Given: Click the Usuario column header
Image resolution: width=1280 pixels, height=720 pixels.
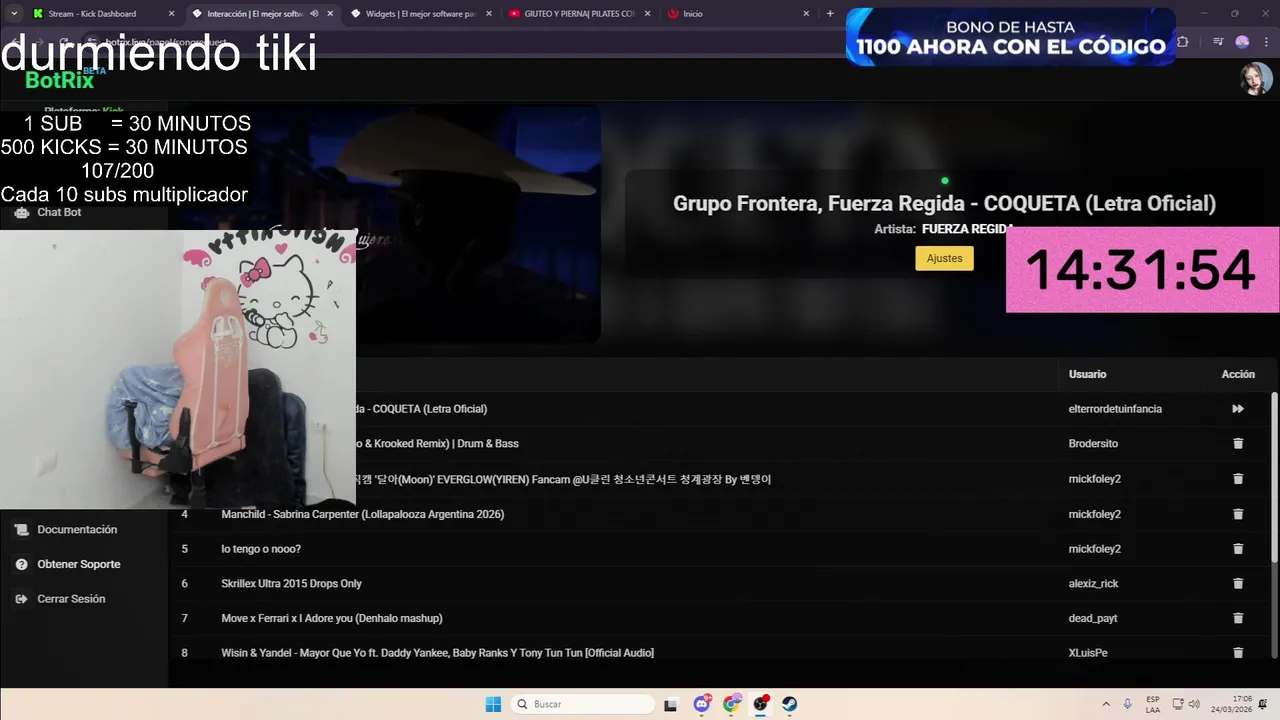Looking at the screenshot, I should point(1087,374).
